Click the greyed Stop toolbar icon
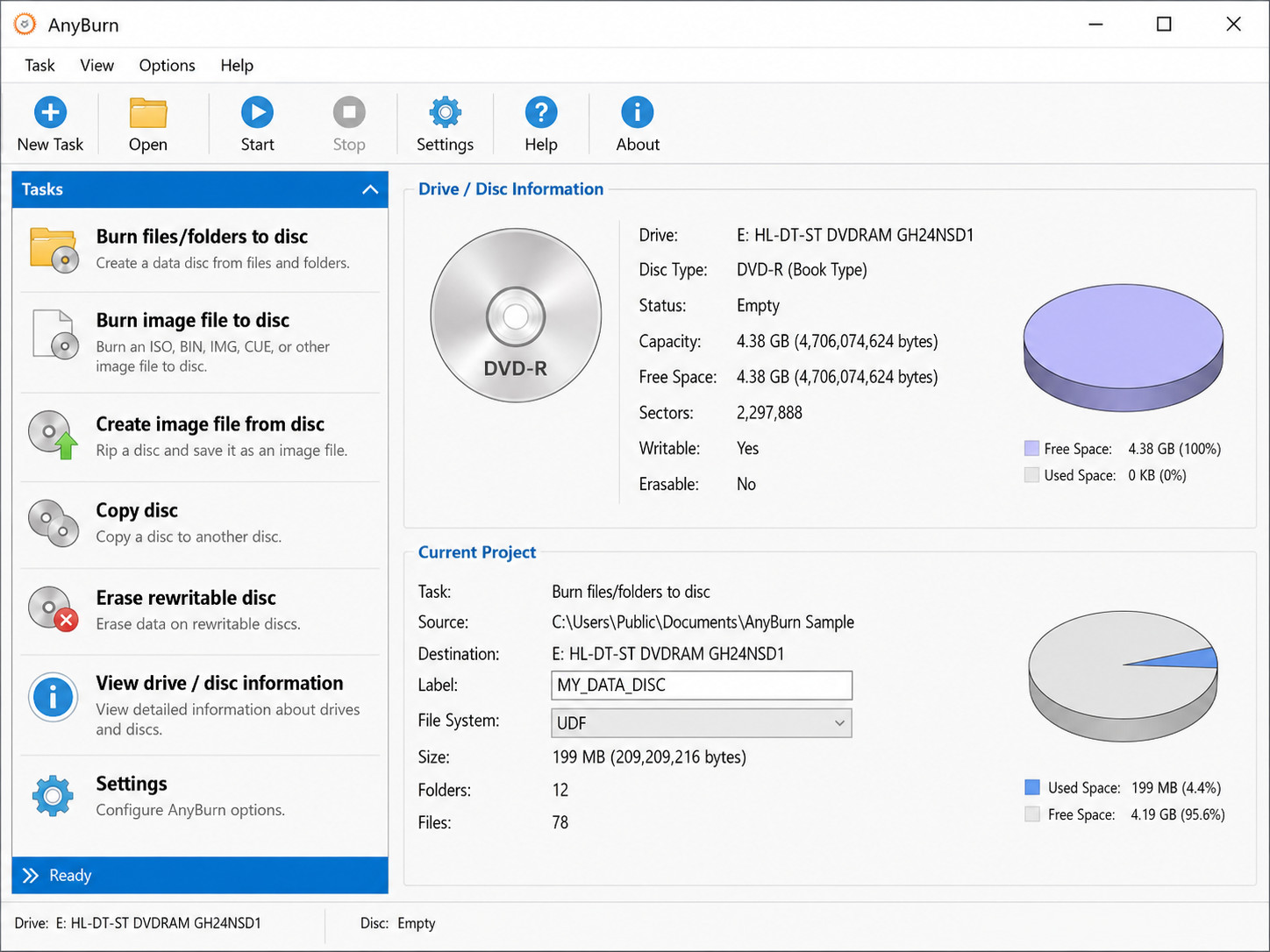Screen dimensions: 1270x952 click(x=349, y=112)
